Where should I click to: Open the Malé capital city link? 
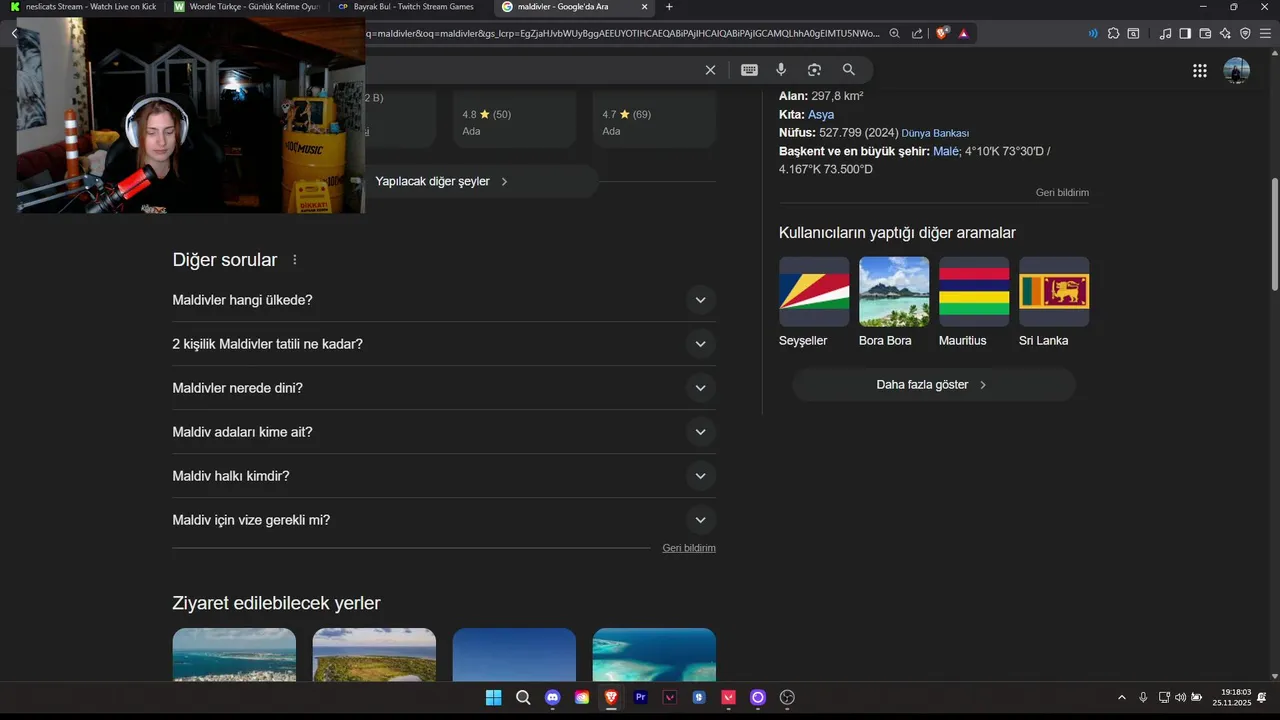coord(945,151)
